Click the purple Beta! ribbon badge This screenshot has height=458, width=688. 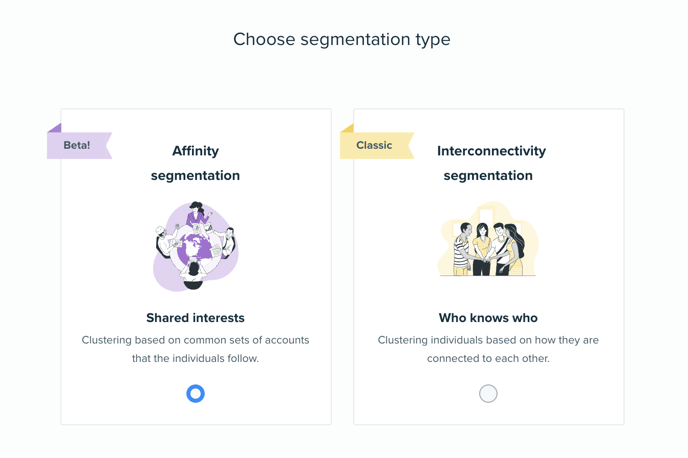79,141
